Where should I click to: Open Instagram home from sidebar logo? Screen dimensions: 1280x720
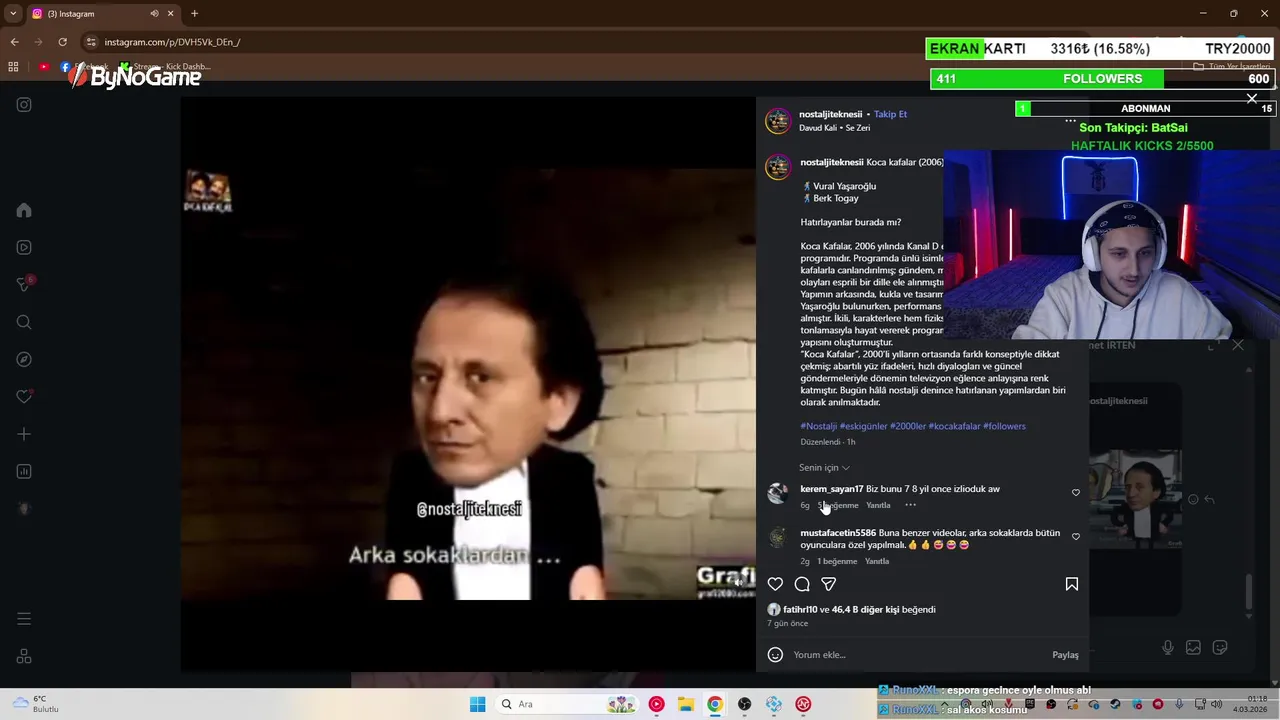coord(24,105)
